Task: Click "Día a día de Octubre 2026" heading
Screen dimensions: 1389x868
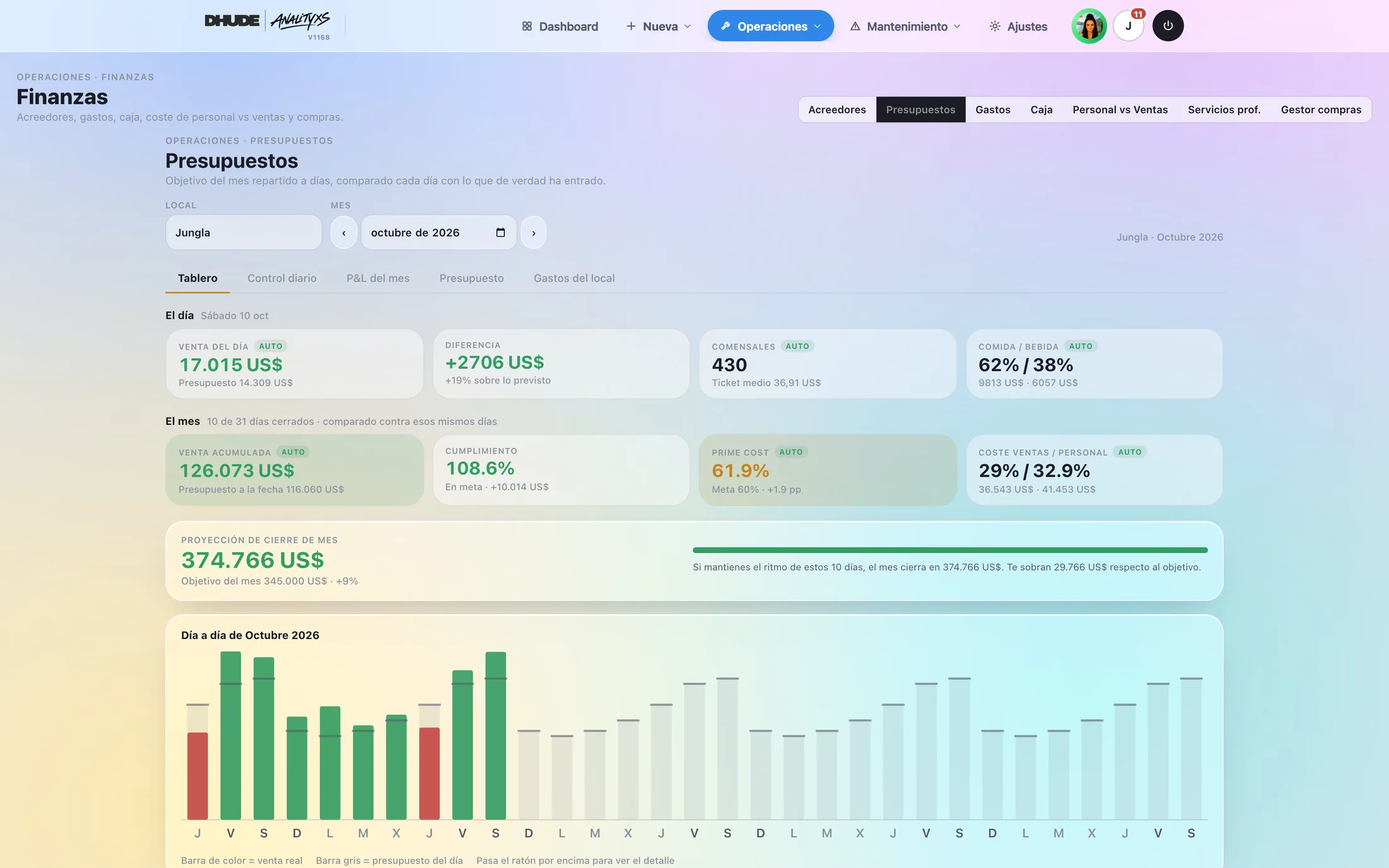Action: (x=250, y=635)
